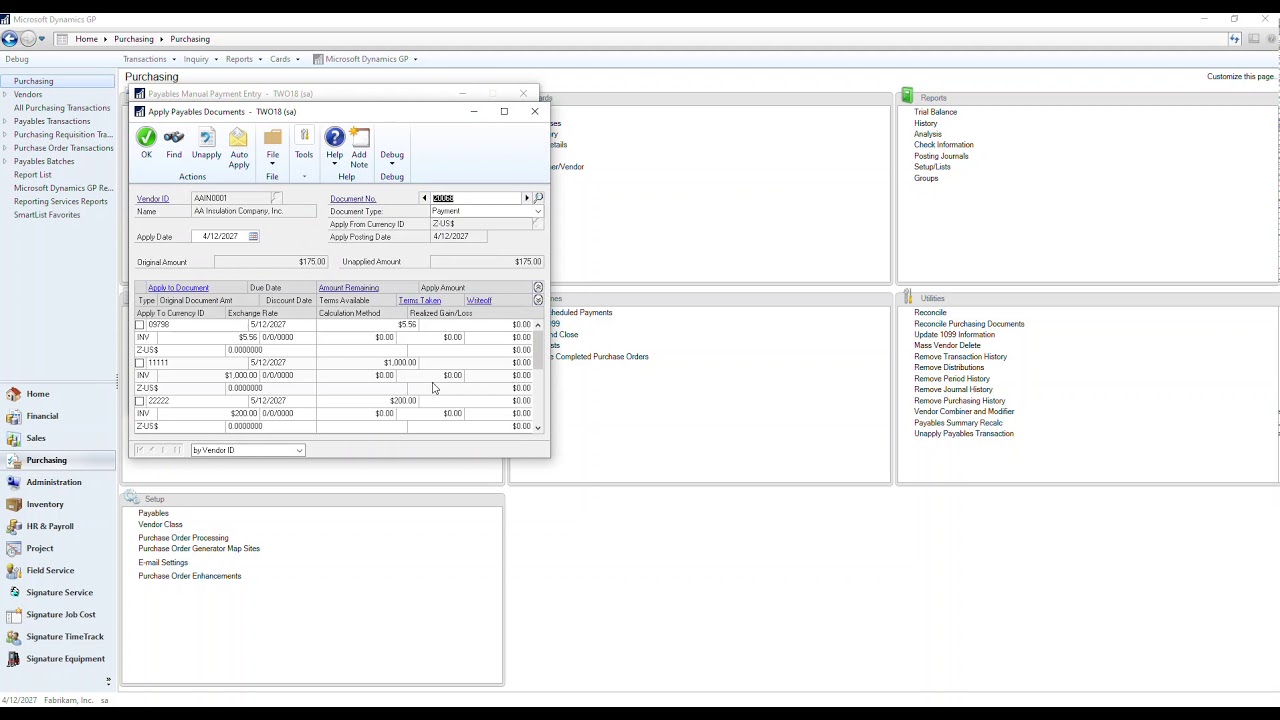This screenshot has width=1280, height=720.
Task: Open Unapply Payables Transaction utility
Action: pos(963,433)
